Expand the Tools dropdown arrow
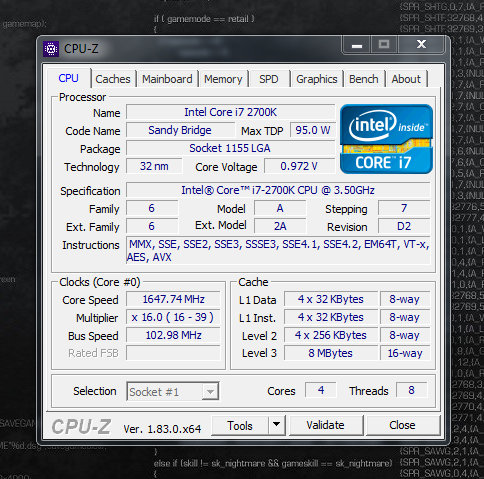This screenshot has width=484, height=479. (277, 425)
